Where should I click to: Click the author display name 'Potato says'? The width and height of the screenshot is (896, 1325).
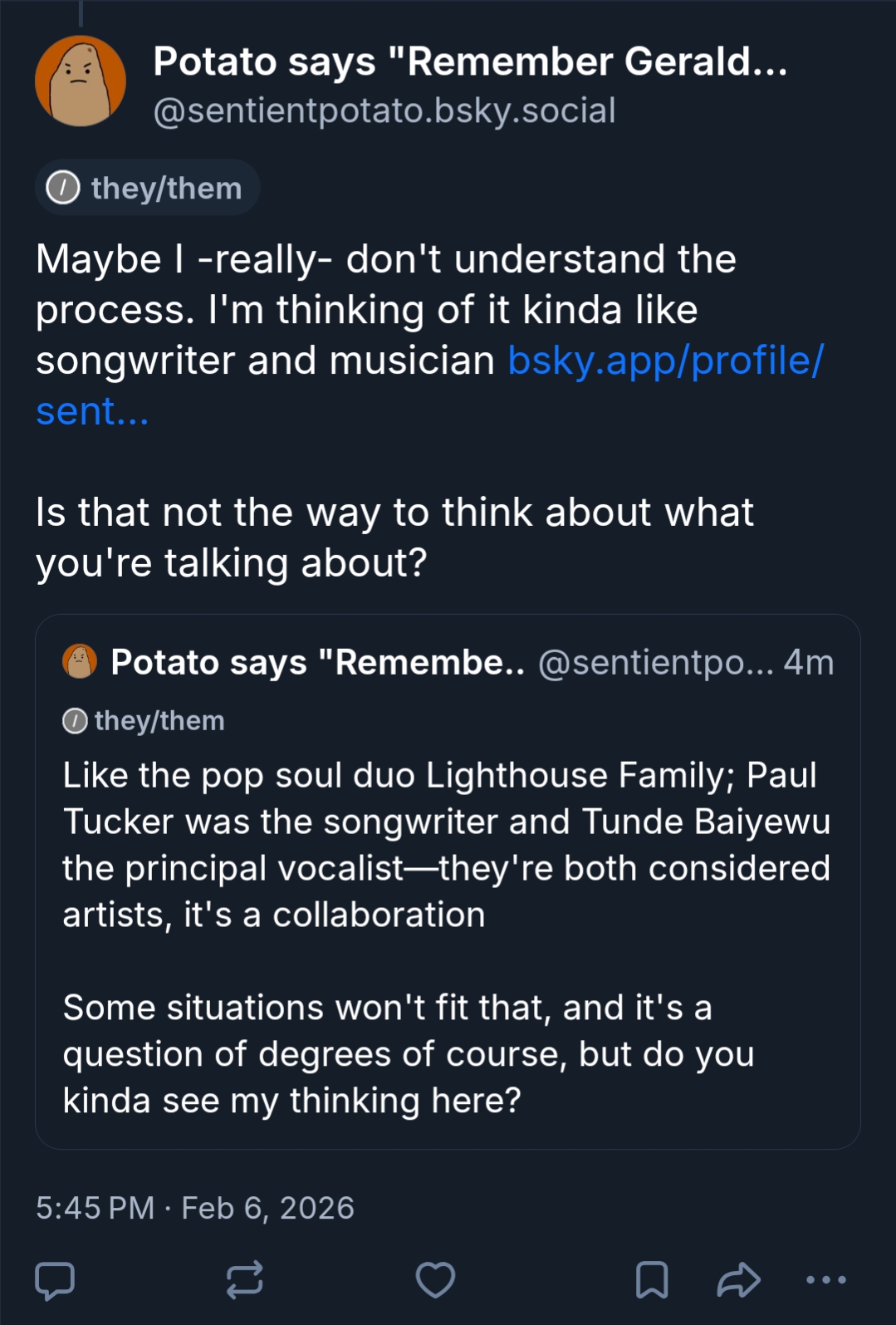pyautogui.click(x=470, y=61)
